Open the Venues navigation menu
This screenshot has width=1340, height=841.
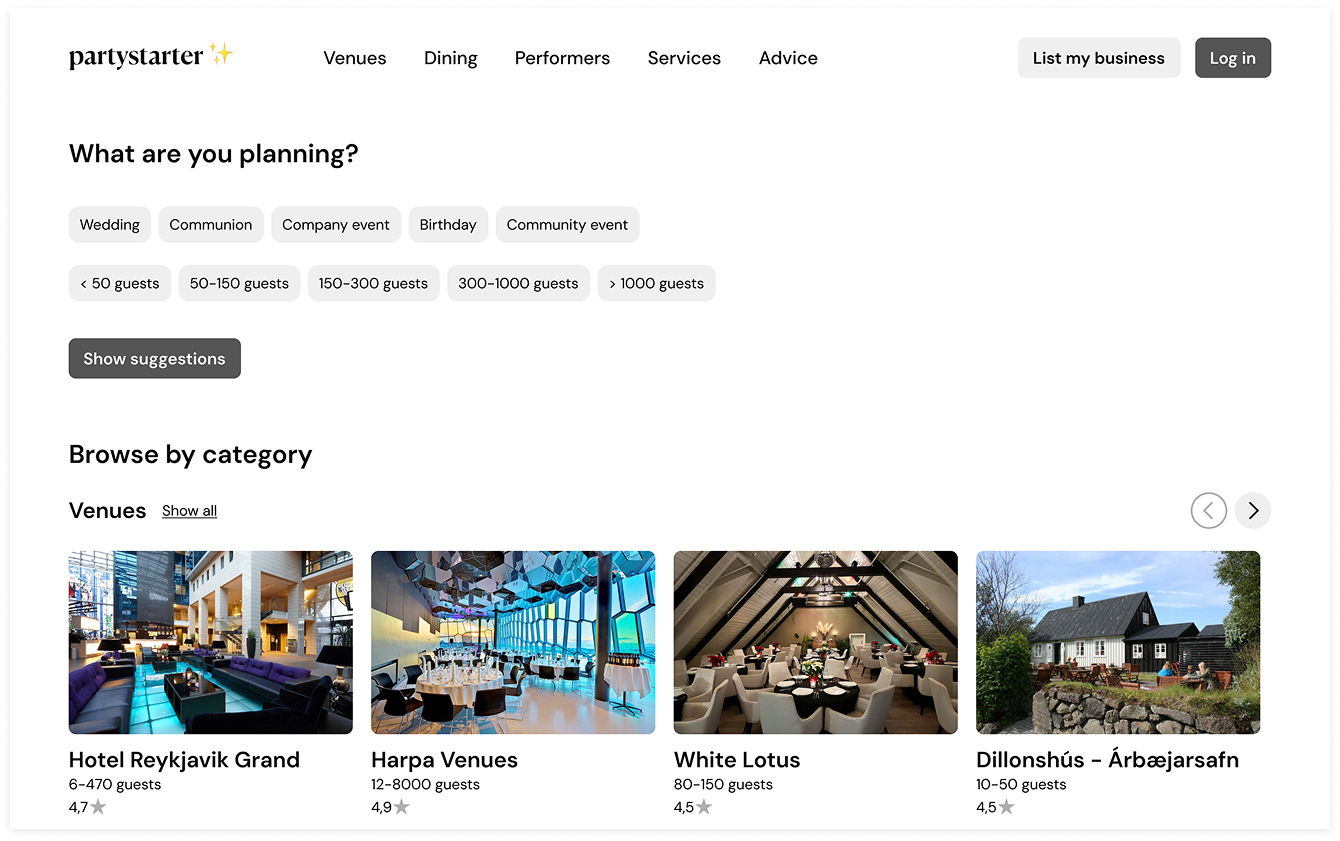pyautogui.click(x=354, y=58)
